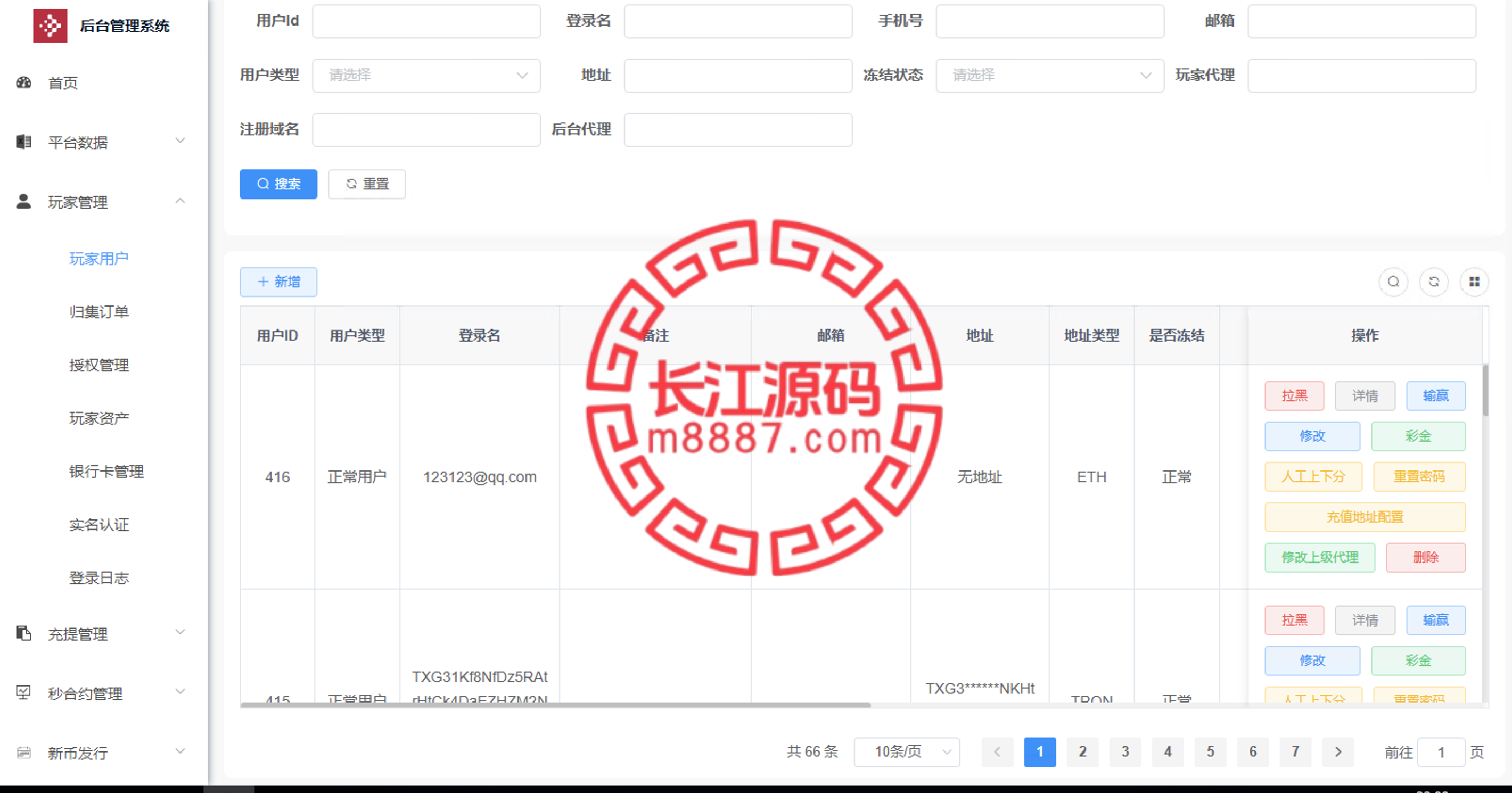Image resolution: width=1512 pixels, height=793 pixels.
Task: Click 输赢 for user 415
Action: pos(1436,621)
